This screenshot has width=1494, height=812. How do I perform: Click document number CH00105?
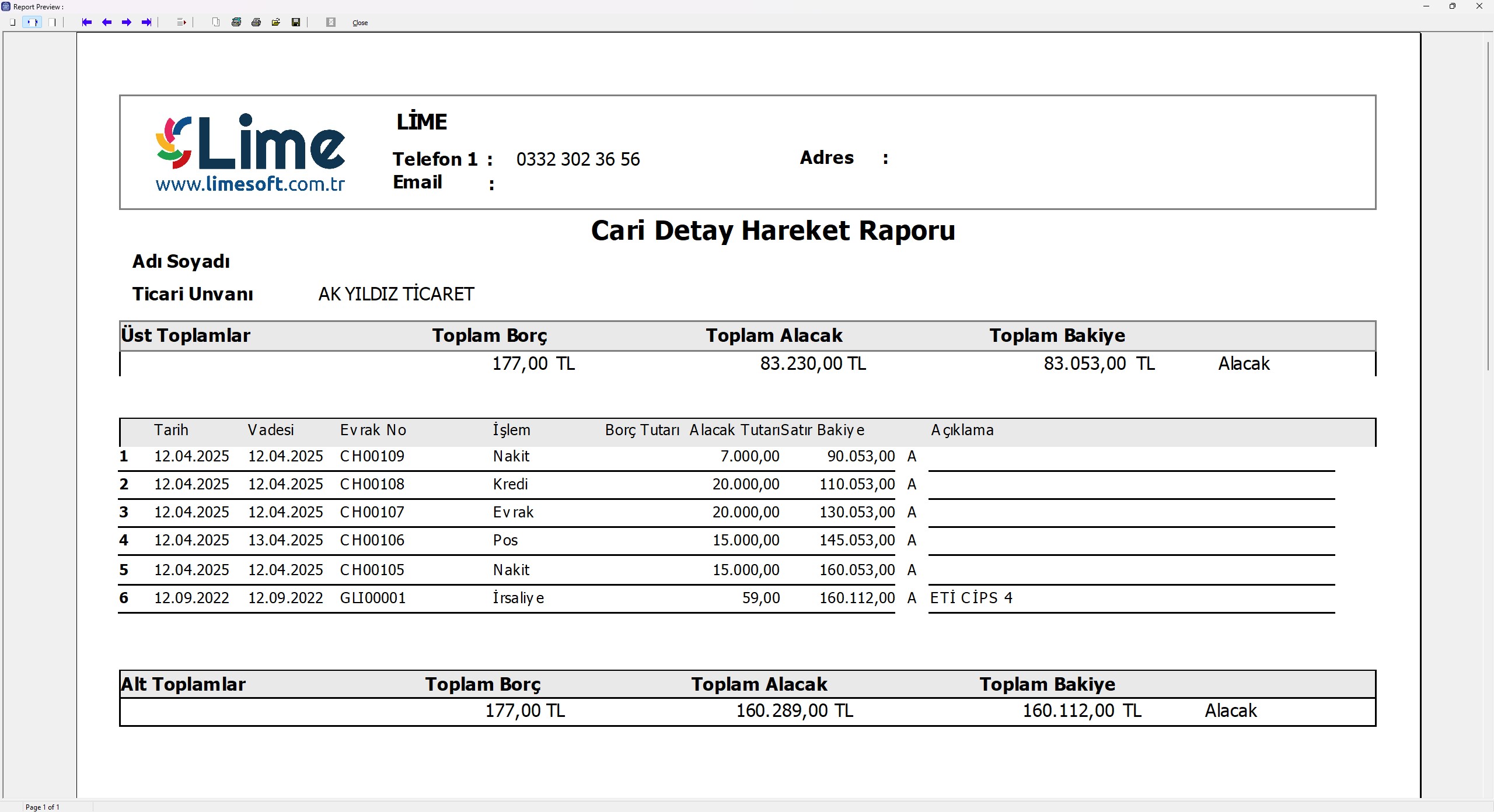coord(372,570)
